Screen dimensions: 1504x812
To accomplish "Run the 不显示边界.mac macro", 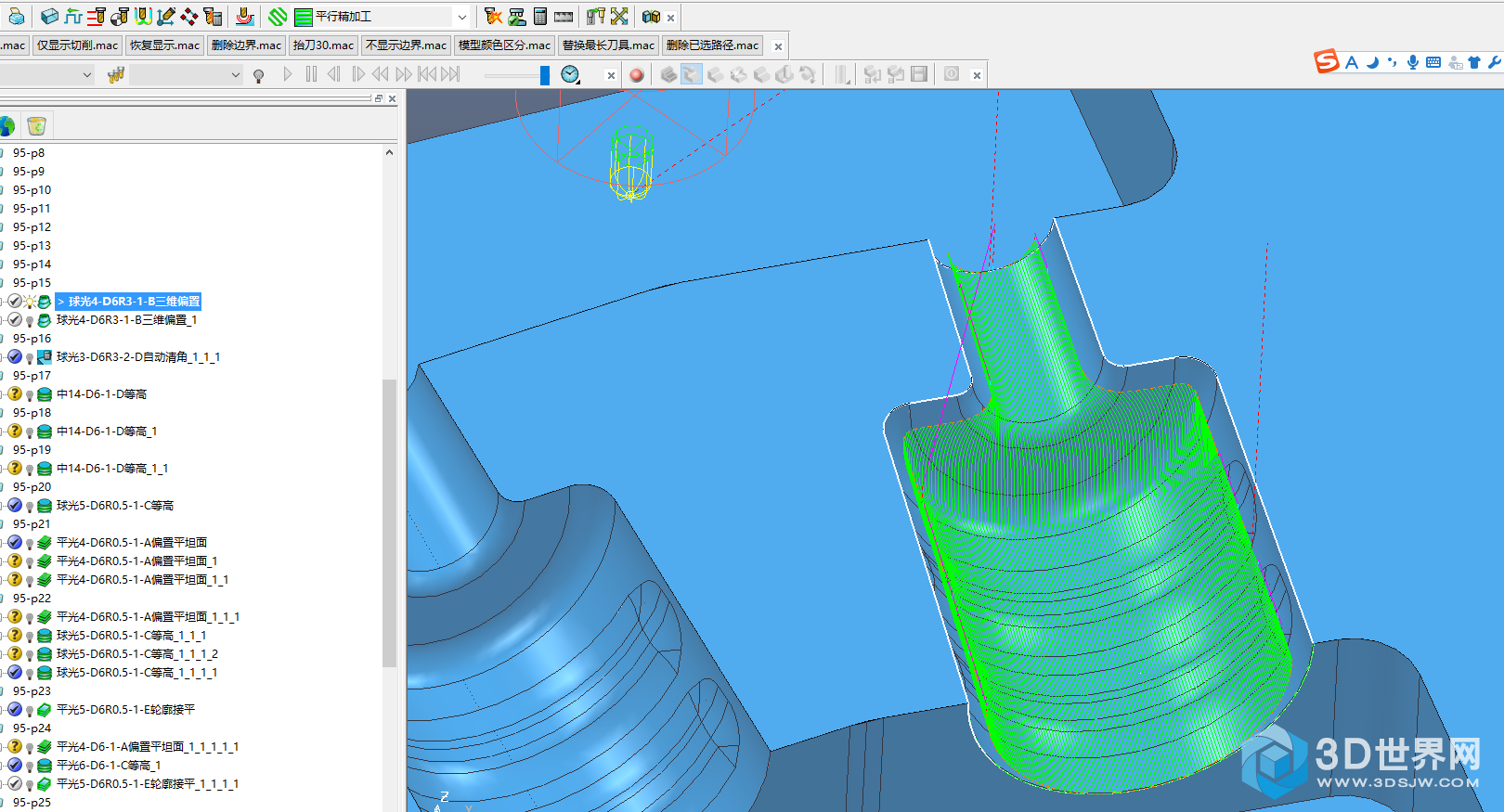I will (406, 45).
